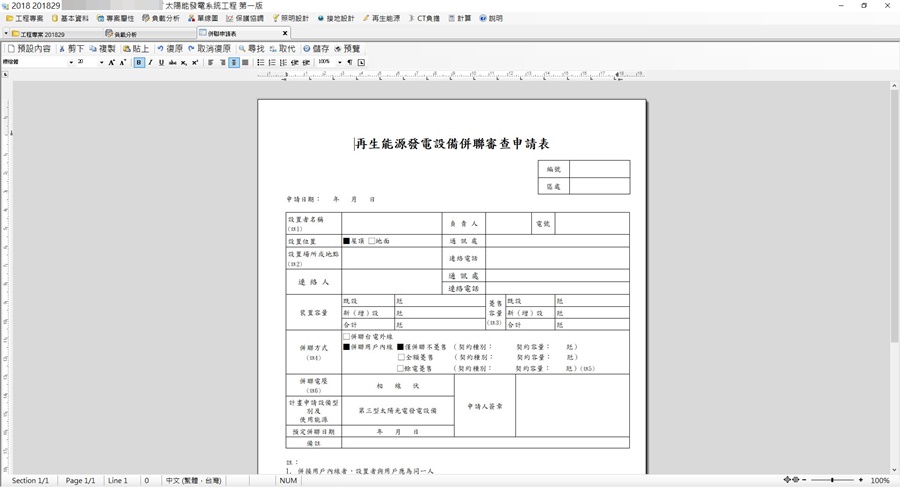
Task: Tick the 全額躉售 checkbox
Action: [x=401, y=357]
